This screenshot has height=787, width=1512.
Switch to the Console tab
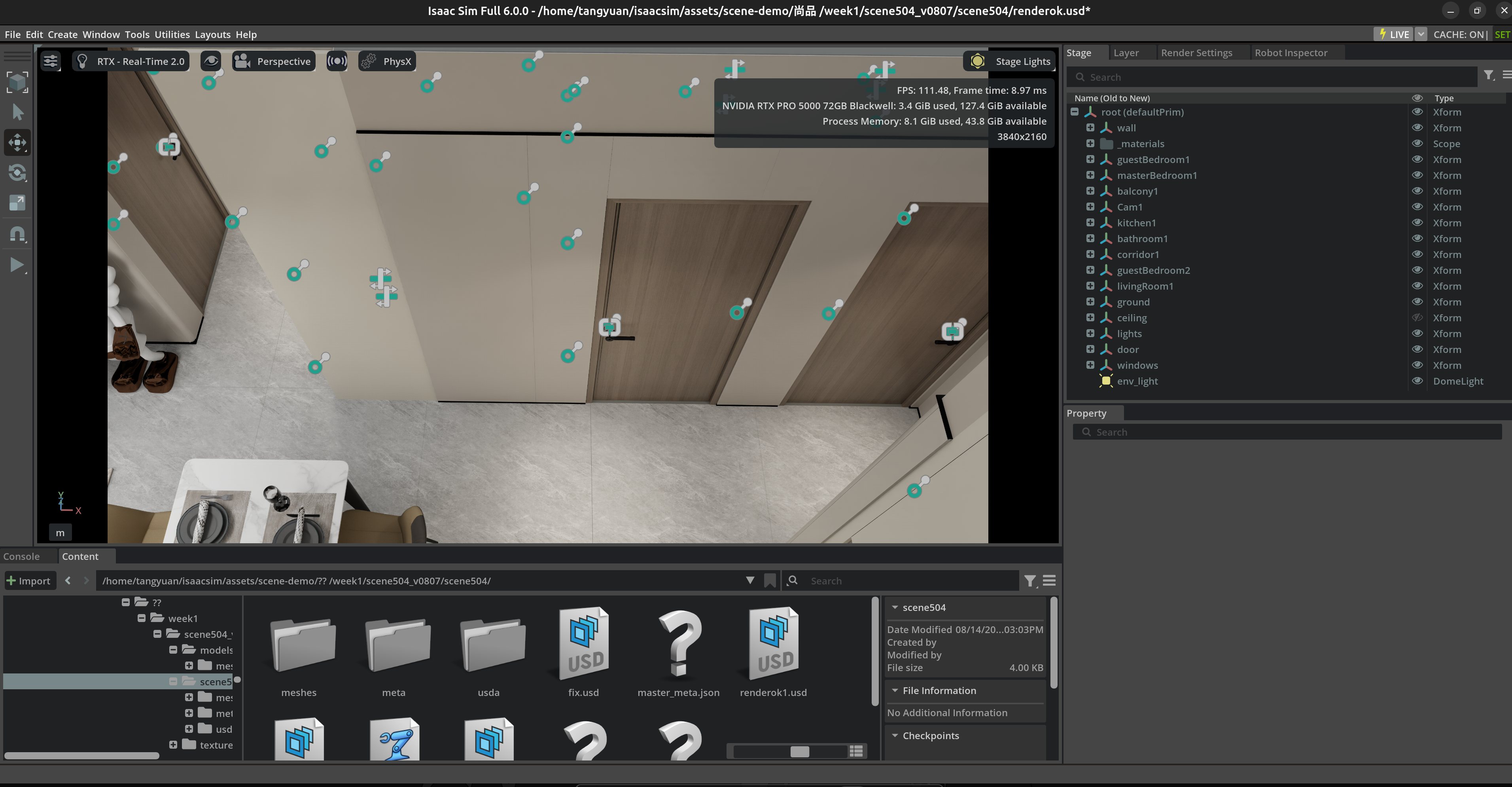pos(22,556)
